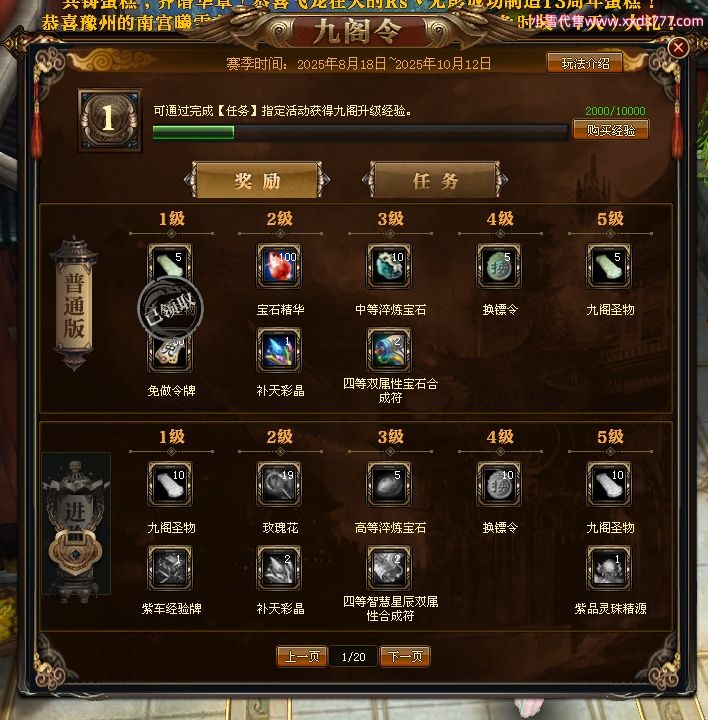708x720 pixels.
Task: Switch to the 奖励 tab
Action: [257, 180]
